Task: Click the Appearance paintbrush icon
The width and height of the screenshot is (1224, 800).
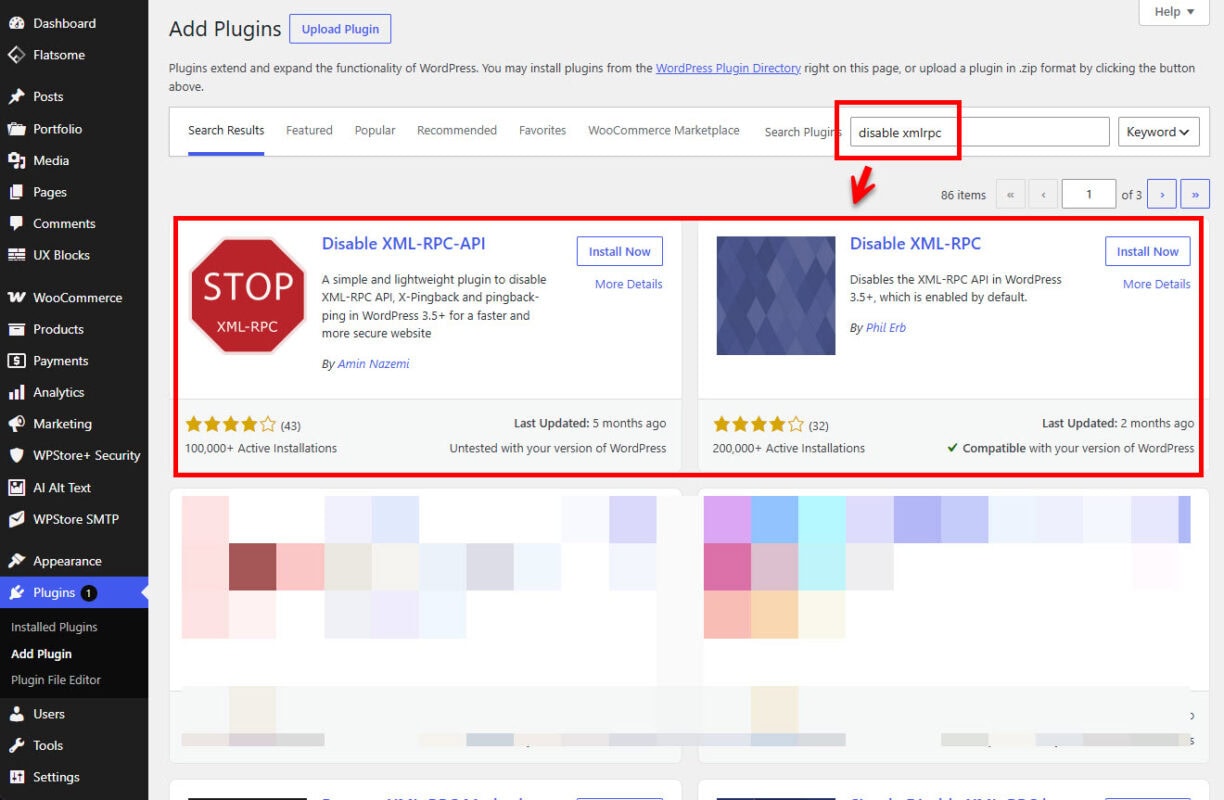Action: click(x=16, y=561)
